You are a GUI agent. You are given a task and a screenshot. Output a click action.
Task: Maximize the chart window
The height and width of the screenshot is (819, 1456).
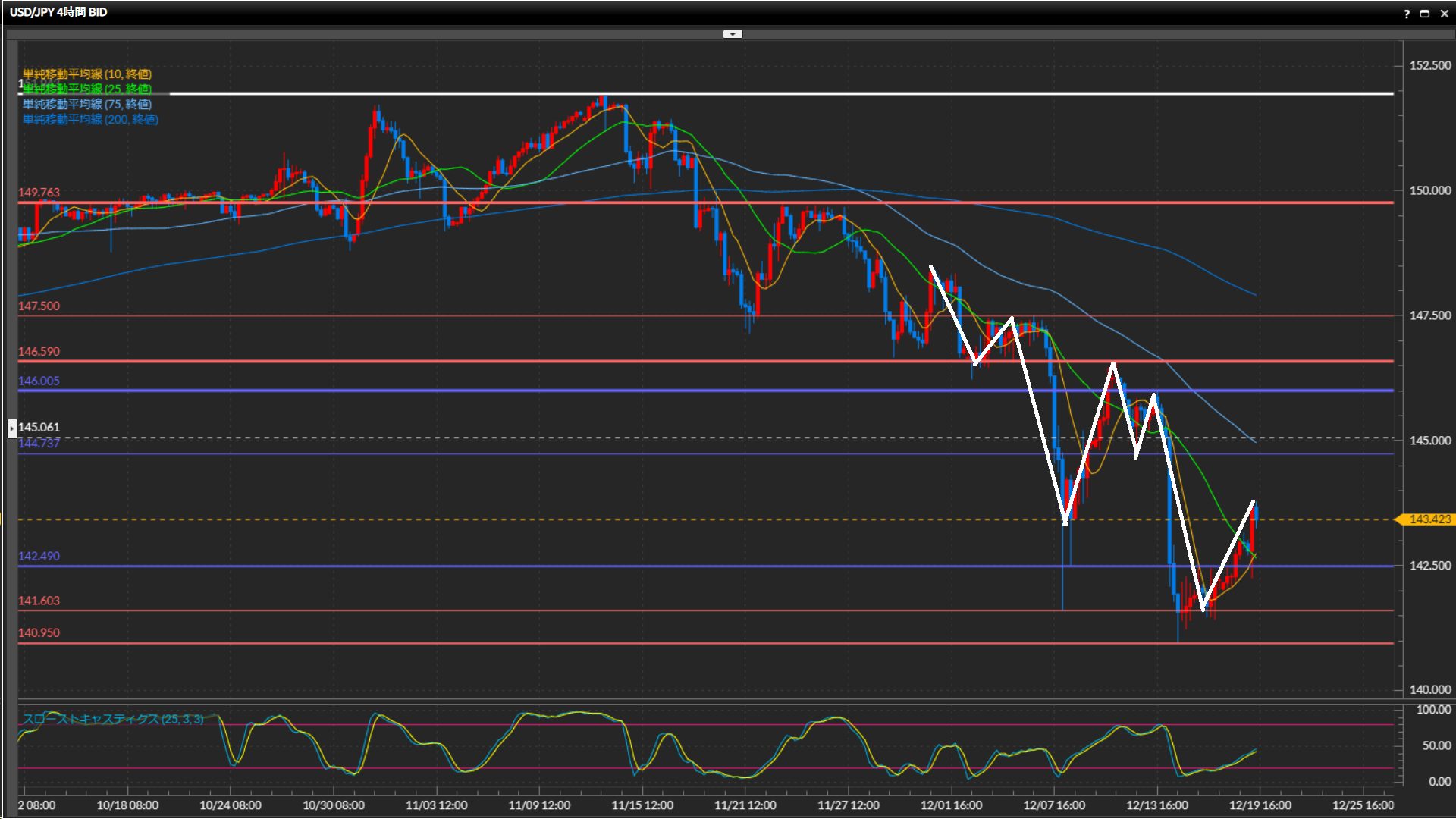[1424, 14]
